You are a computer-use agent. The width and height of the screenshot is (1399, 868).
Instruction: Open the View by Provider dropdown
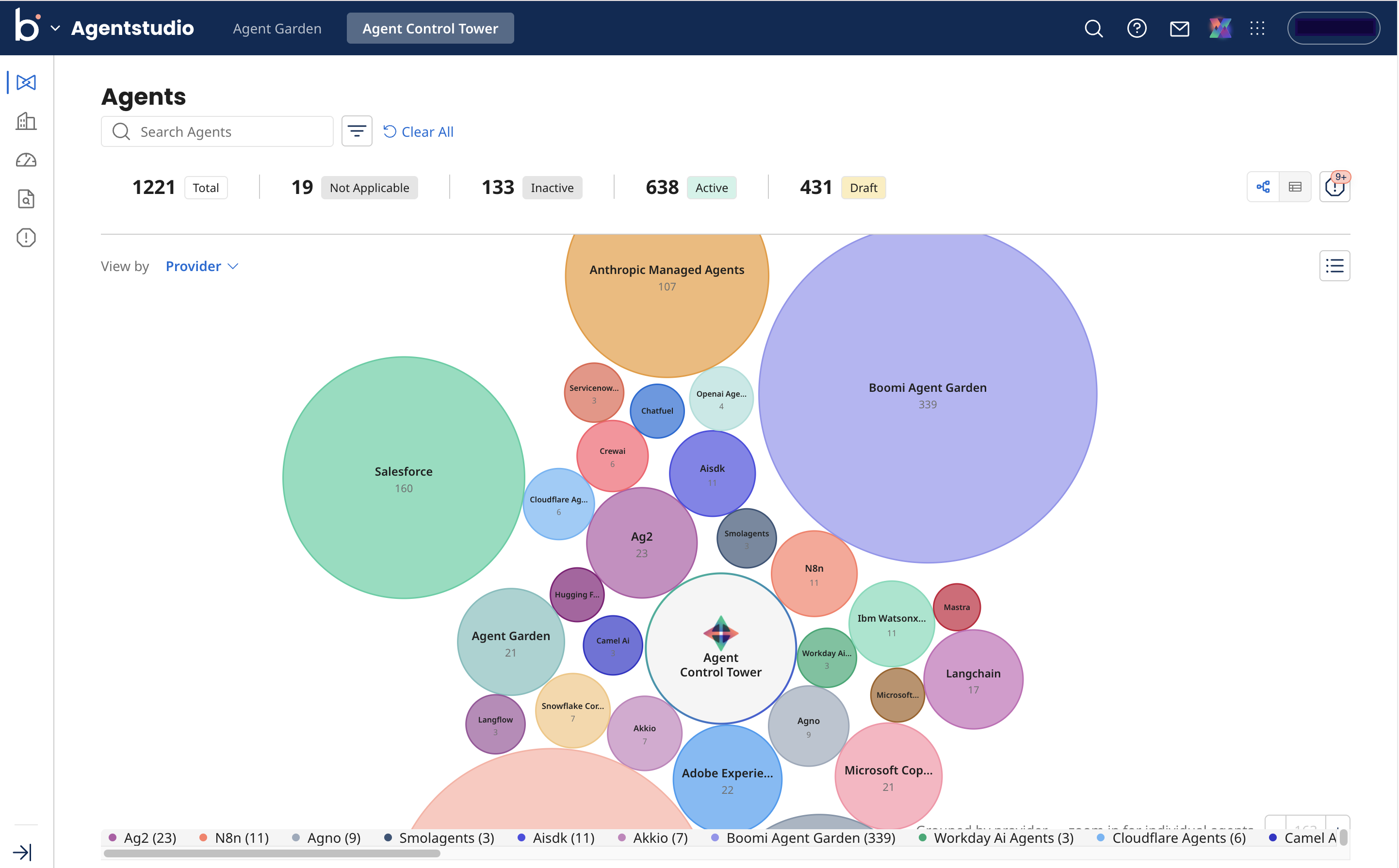(x=202, y=266)
